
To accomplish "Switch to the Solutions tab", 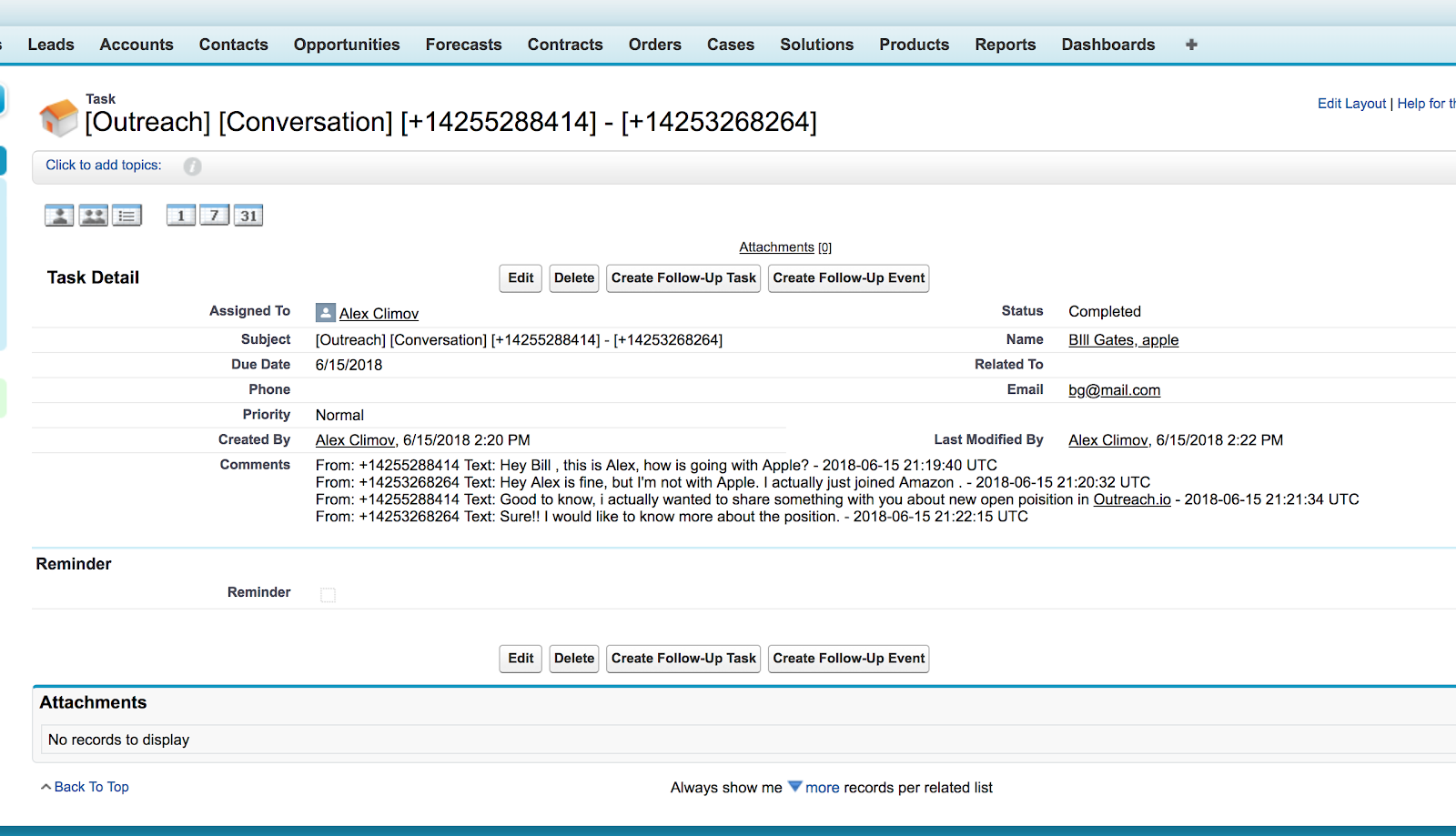I will click(x=817, y=45).
